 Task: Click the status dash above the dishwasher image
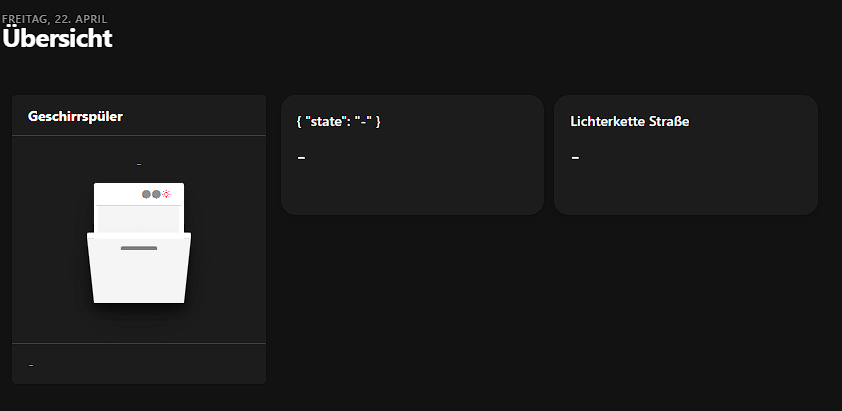139,163
